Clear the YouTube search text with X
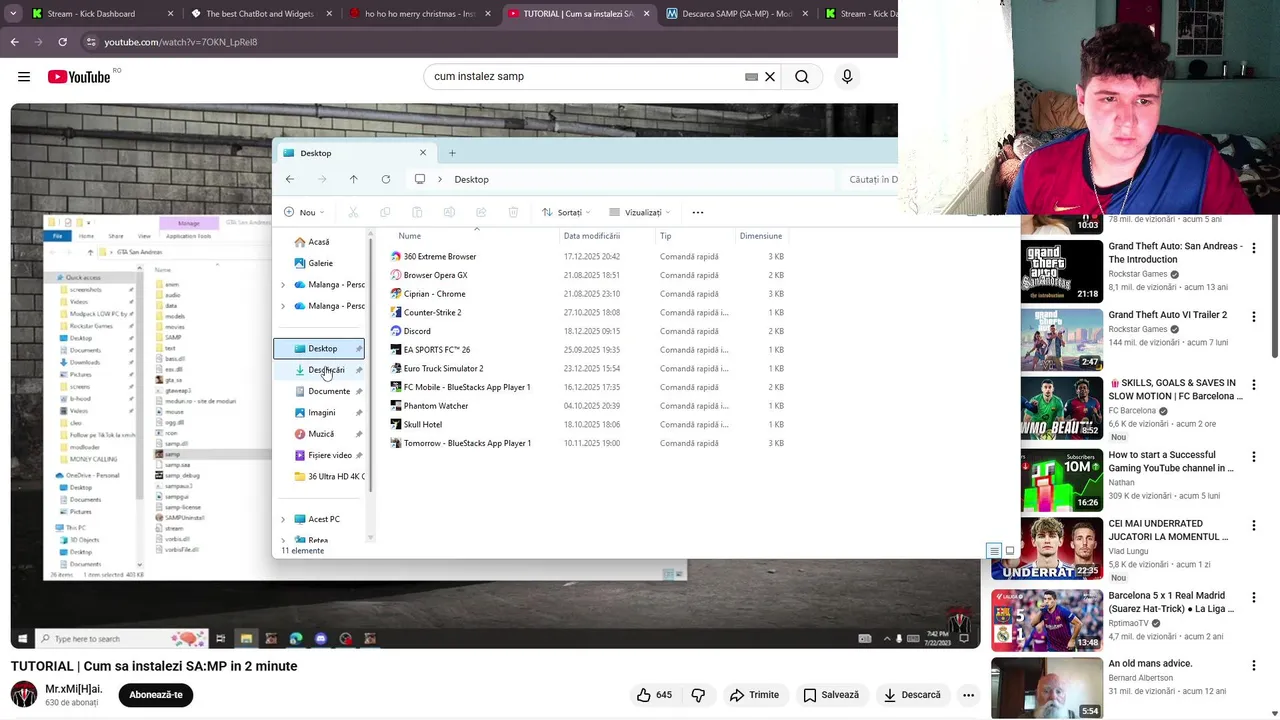1280x720 pixels. (x=770, y=76)
